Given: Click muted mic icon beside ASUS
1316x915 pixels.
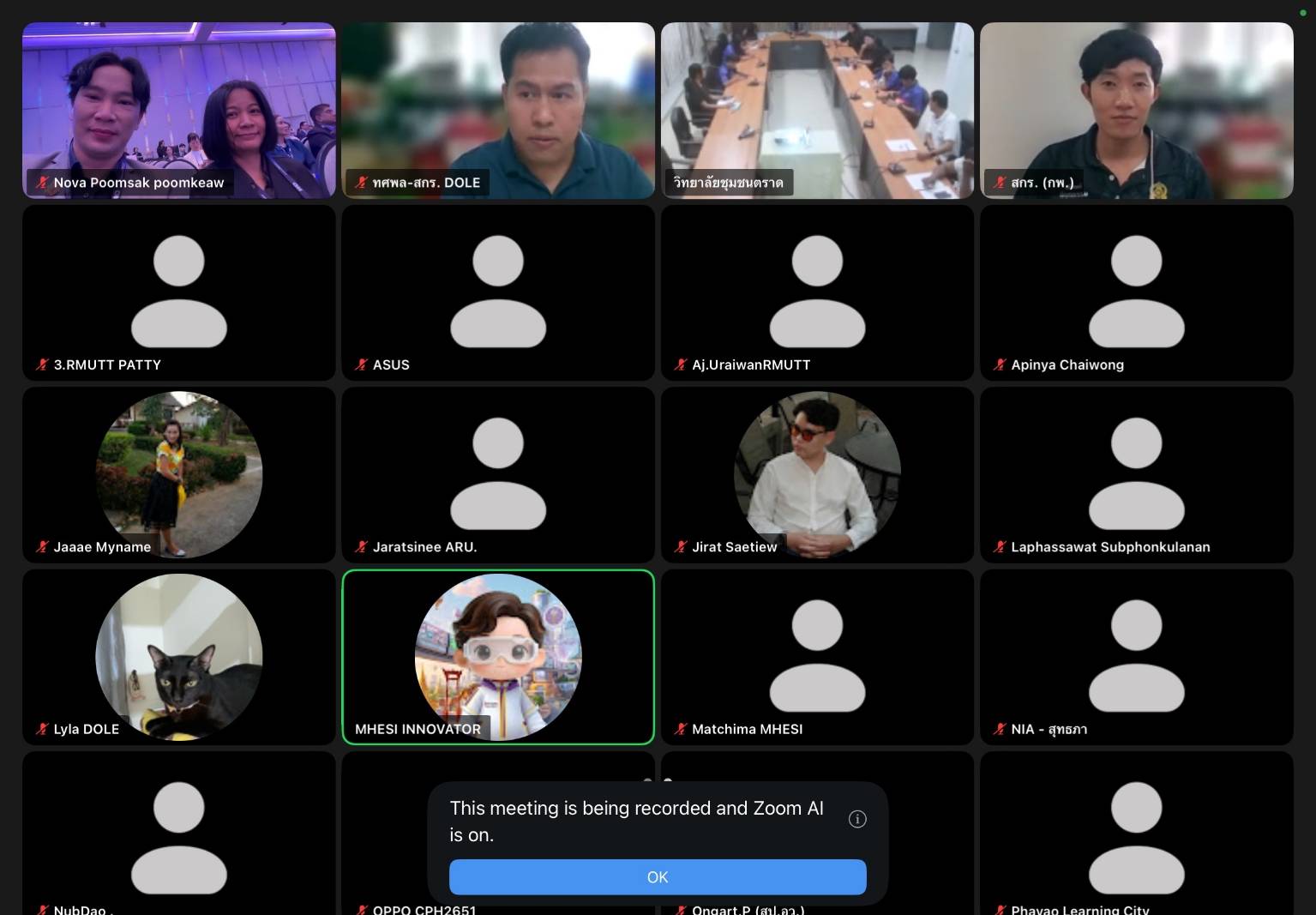Looking at the screenshot, I should tap(361, 364).
